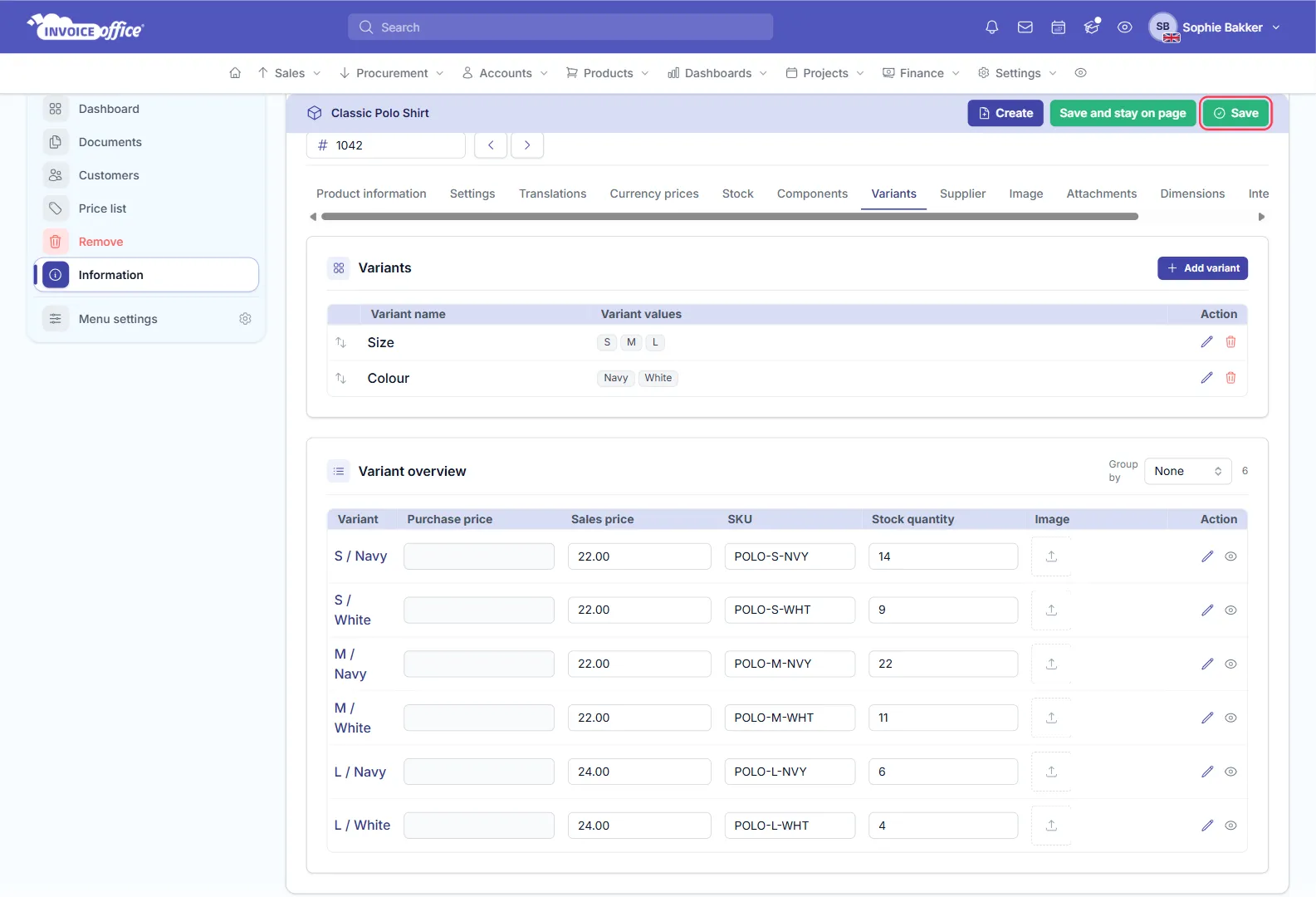The height and width of the screenshot is (897, 1316).
Task: Switch to the Stock tab
Action: [737, 194]
